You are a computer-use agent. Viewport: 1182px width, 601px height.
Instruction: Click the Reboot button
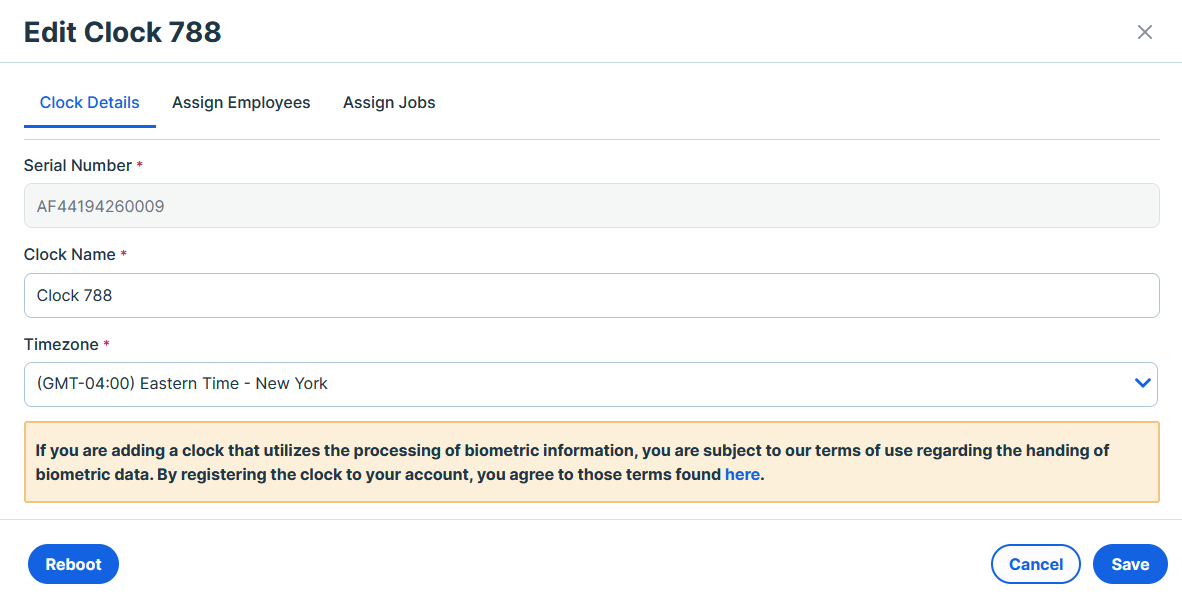point(73,564)
